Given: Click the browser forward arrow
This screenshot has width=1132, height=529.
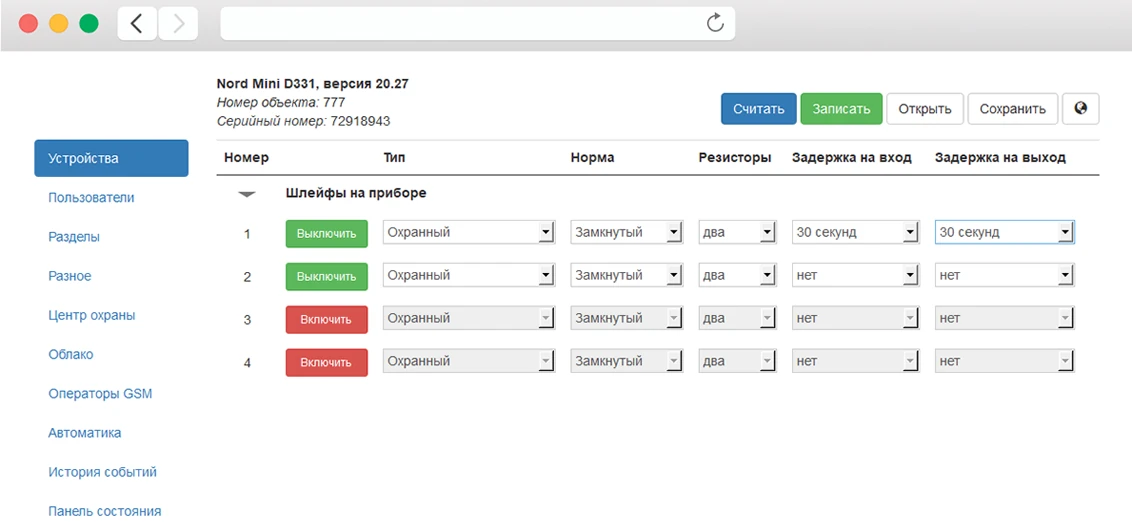Looking at the screenshot, I should pyautogui.click(x=178, y=24).
